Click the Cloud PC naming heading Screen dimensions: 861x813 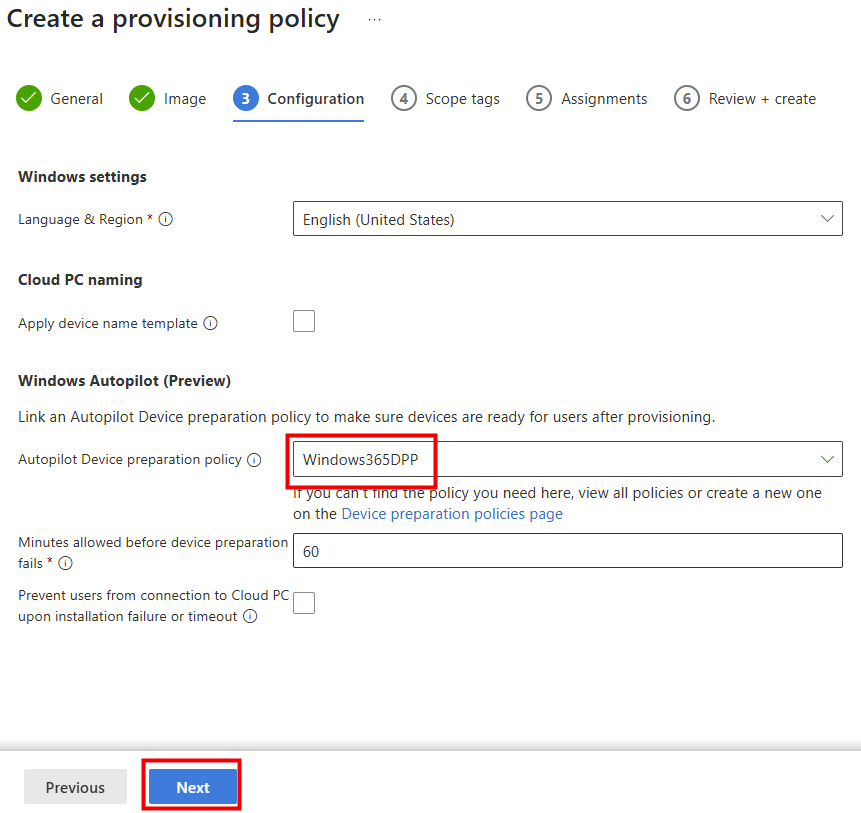pos(80,280)
